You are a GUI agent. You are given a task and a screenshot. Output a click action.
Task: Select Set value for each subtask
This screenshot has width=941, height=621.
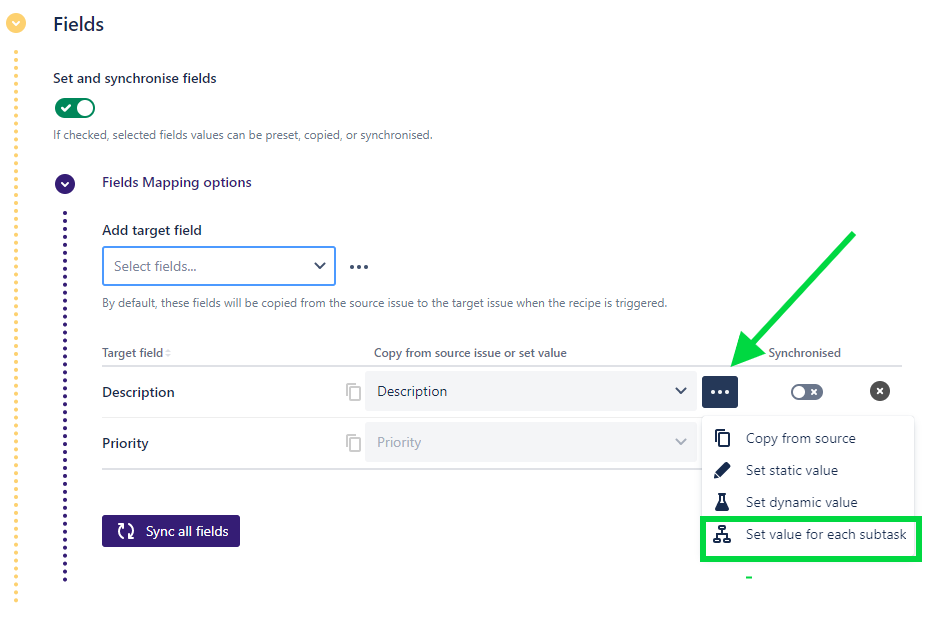coord(825,535)
